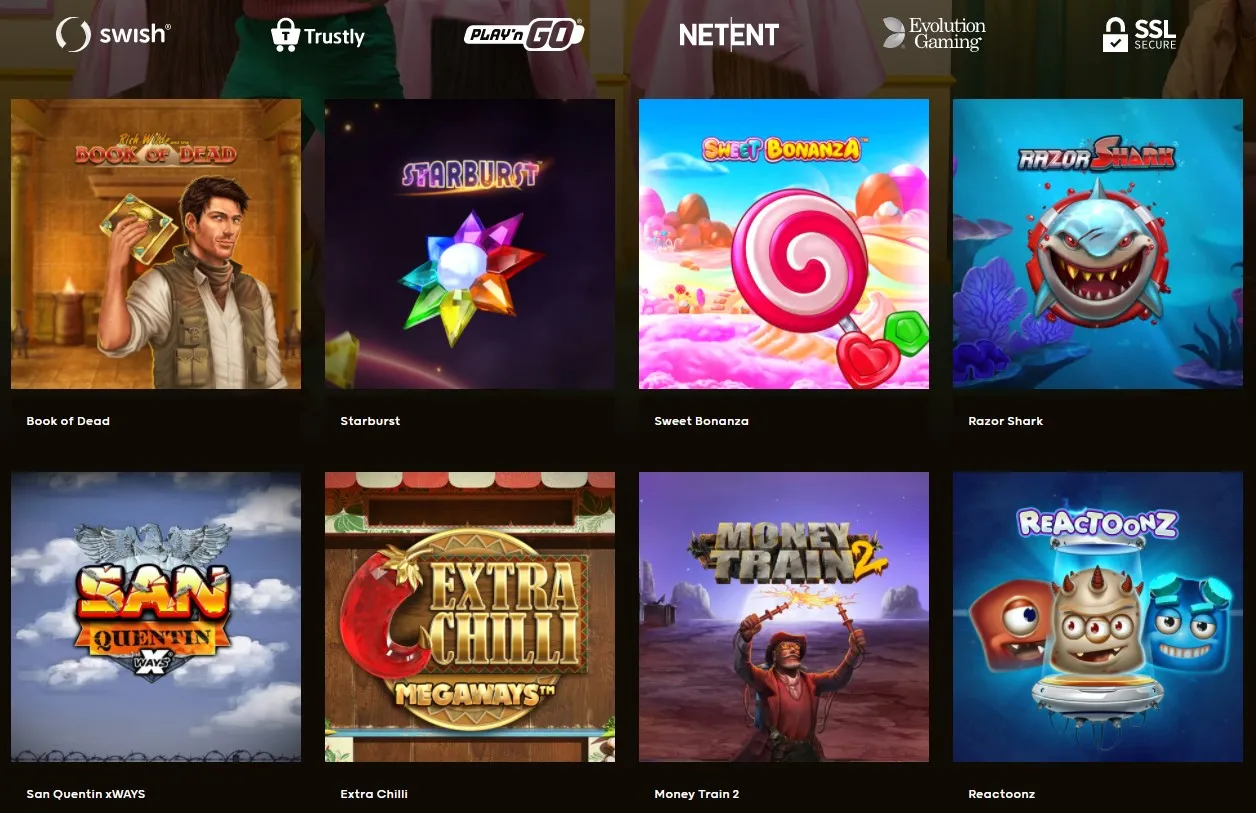Viewport: 1256px width, 813px height.
Task: Click the "Money Train 2" title text
Action: click(x=697, y=794)
